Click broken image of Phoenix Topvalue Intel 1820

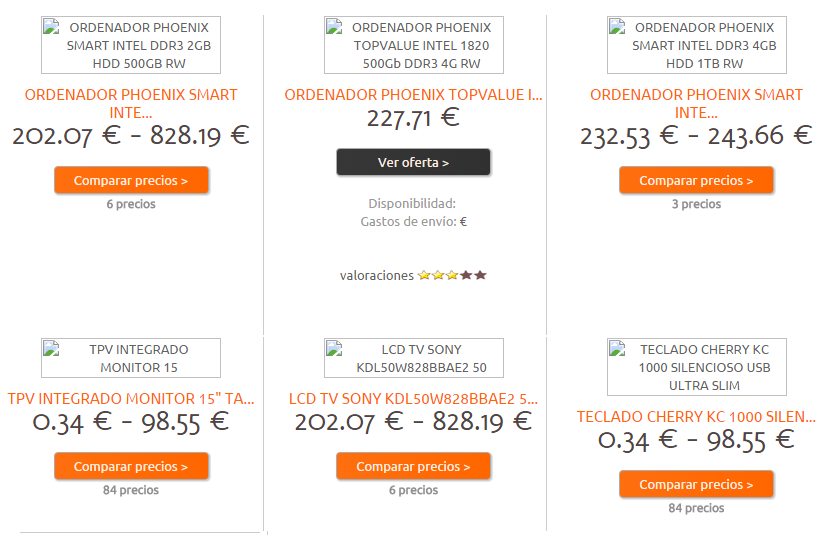(x=414, y=45)
